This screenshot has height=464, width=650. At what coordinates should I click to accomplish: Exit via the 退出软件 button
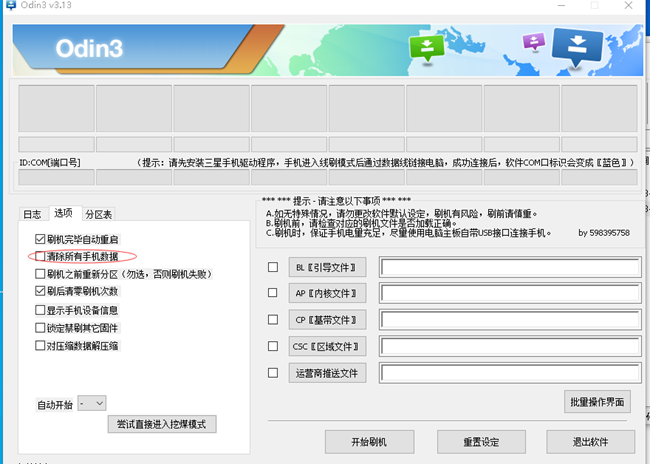click(x=591, y=442)
